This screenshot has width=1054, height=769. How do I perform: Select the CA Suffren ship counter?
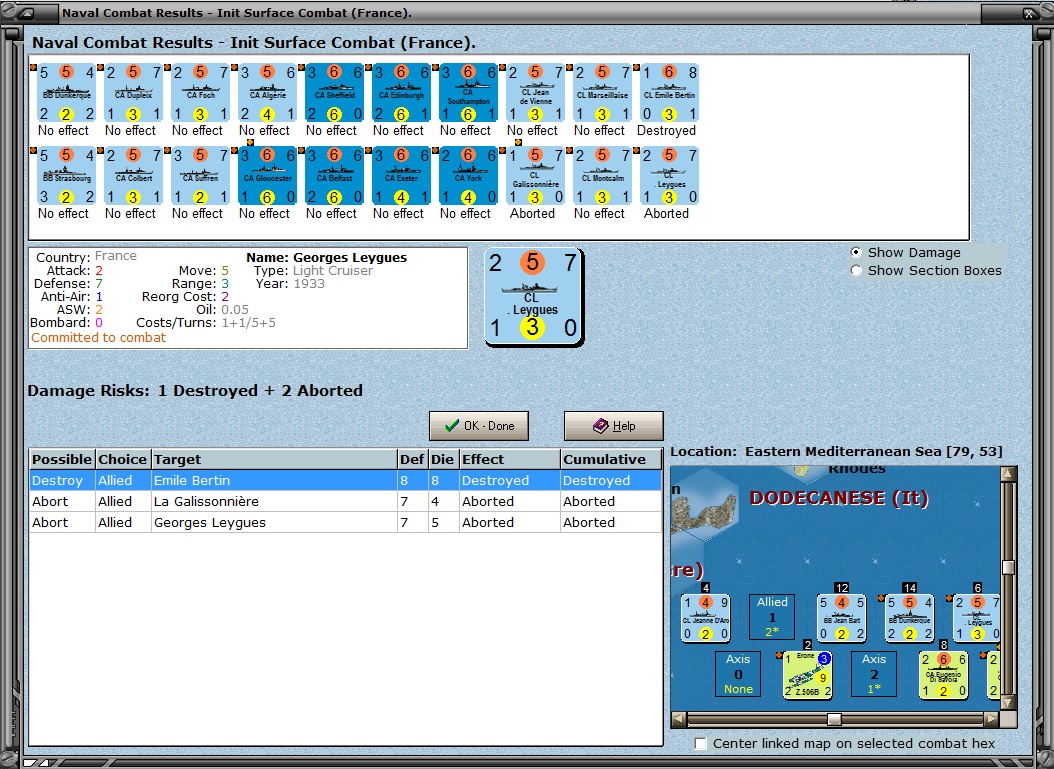click(200, 176)
